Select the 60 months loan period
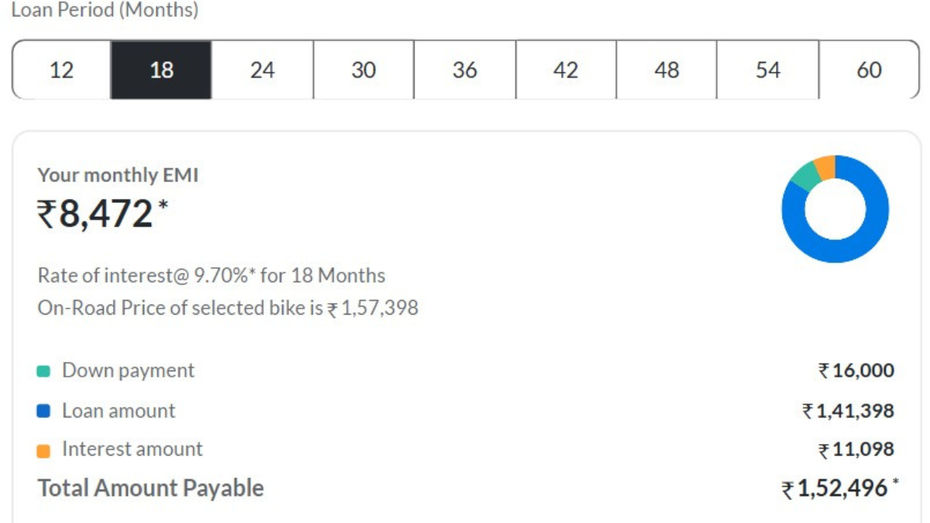The width and height of the screenshot is (930, 523). (869, 70)
